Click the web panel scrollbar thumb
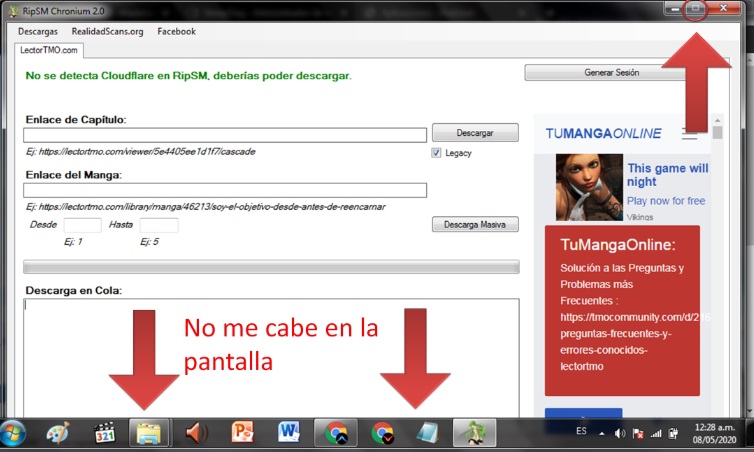The image size is (754, 452). [x=717, y=132]
